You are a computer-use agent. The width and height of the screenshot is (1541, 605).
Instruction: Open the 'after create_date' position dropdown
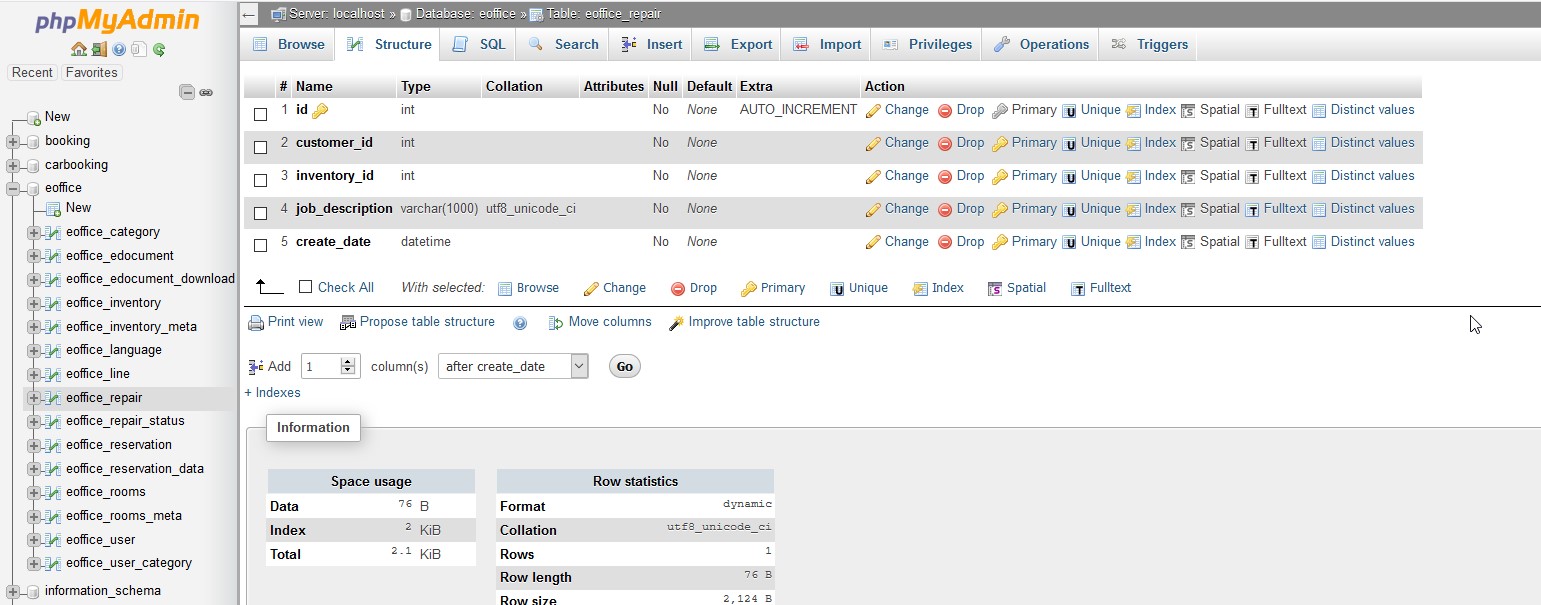point(513,366)
